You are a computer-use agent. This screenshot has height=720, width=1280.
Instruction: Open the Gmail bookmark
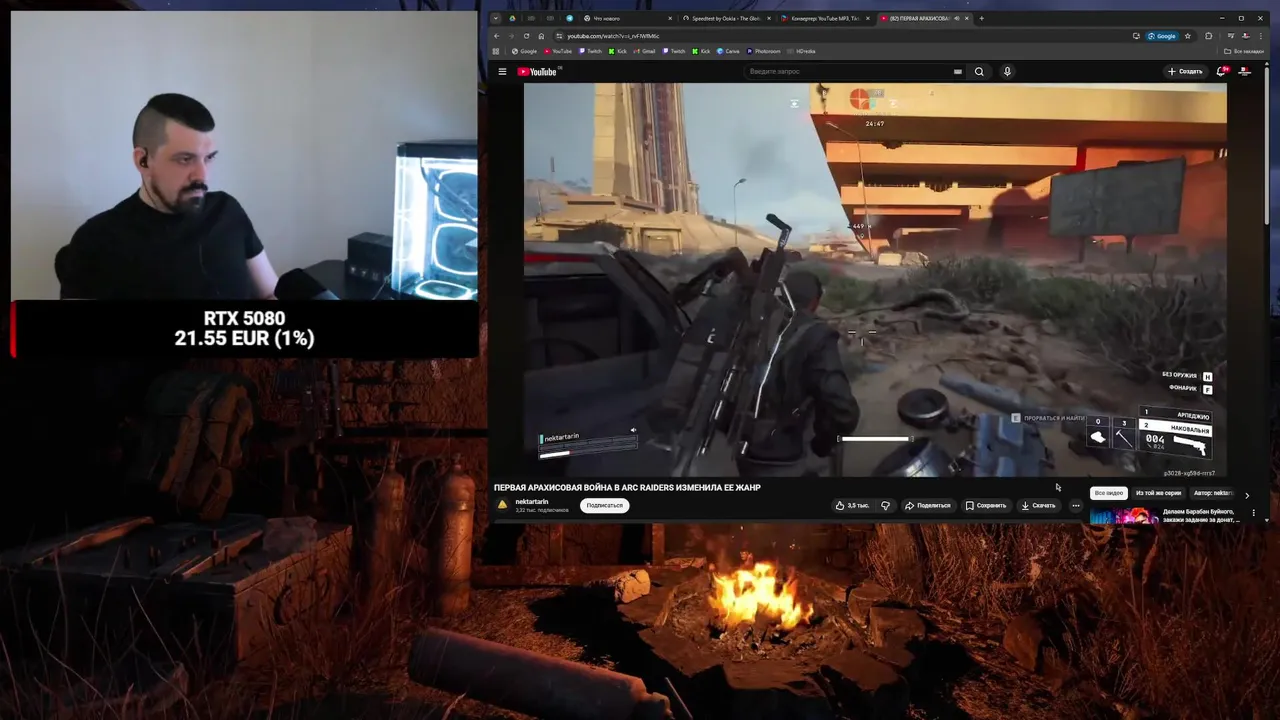tap(644, 51)
